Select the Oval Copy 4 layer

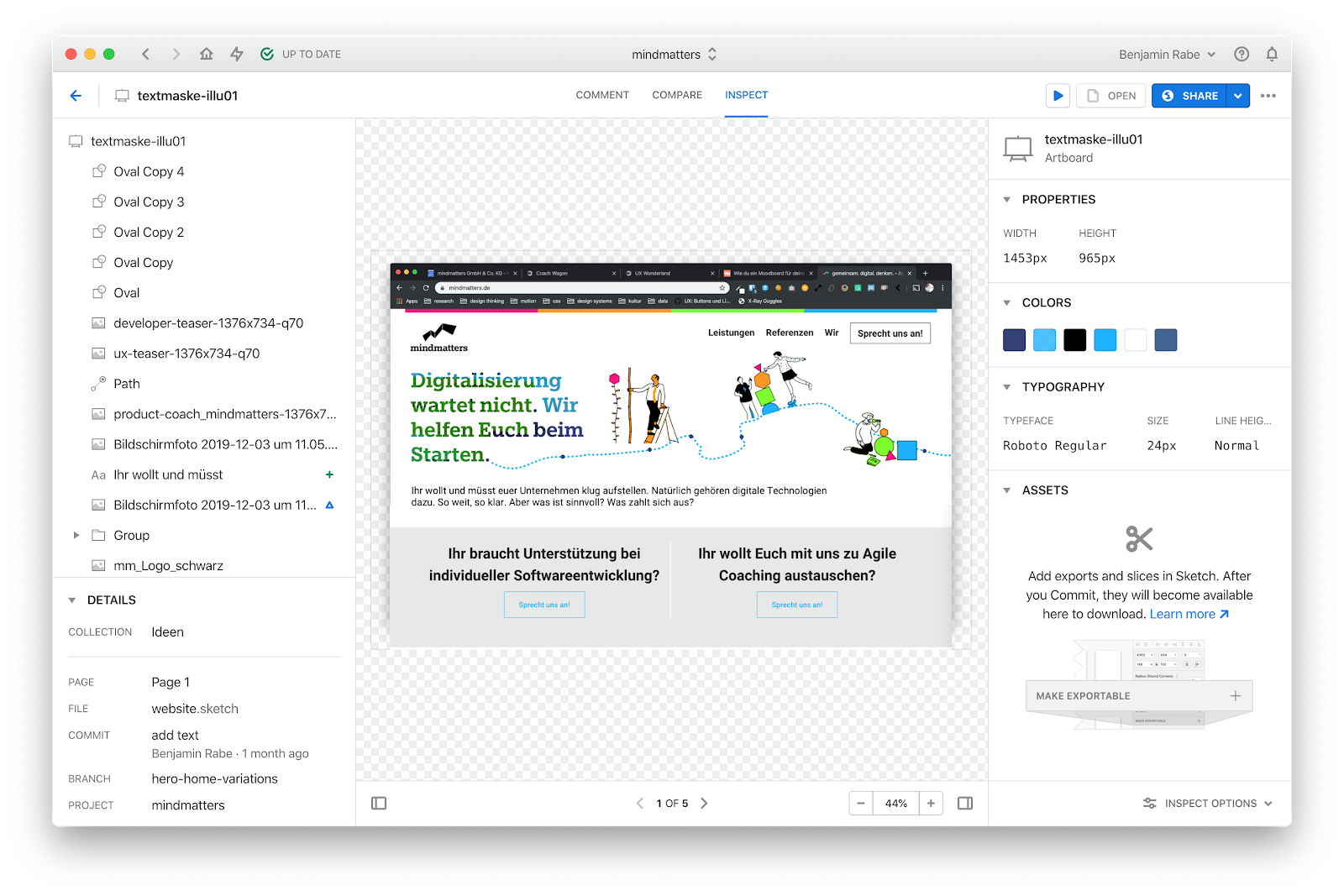tap(204, 171)
